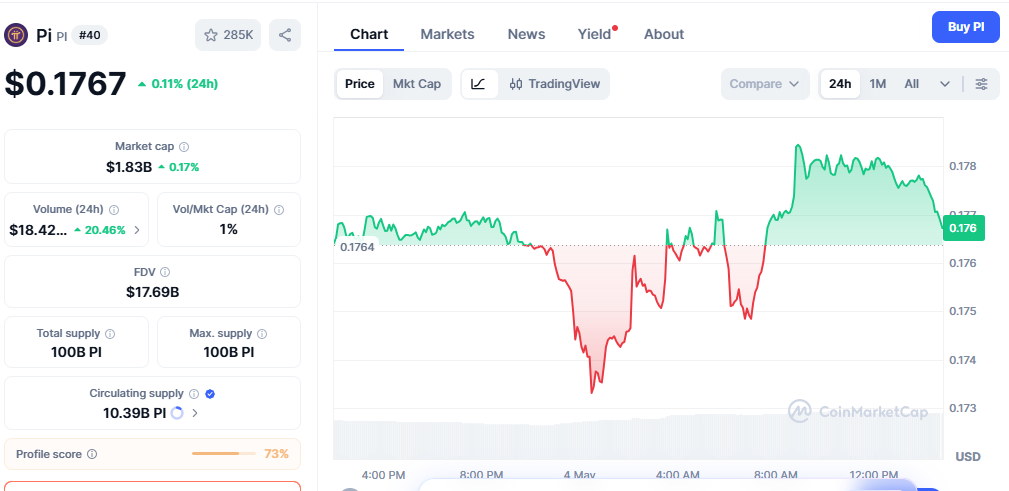This screenshot has height=491, width=1009.
Task: Select the 1M time range
Action: coord(878,84)
